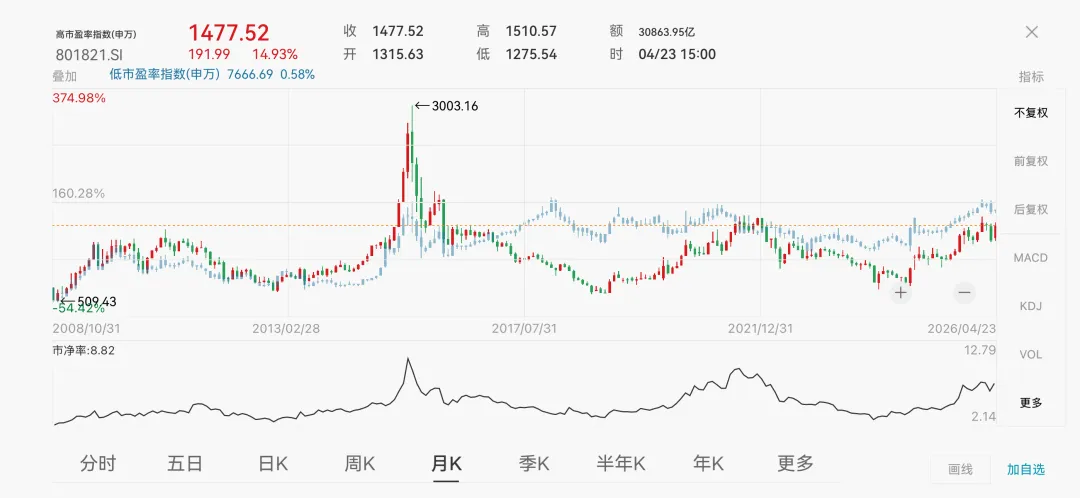Switch to 五日 chart tab

click(185, 464)
